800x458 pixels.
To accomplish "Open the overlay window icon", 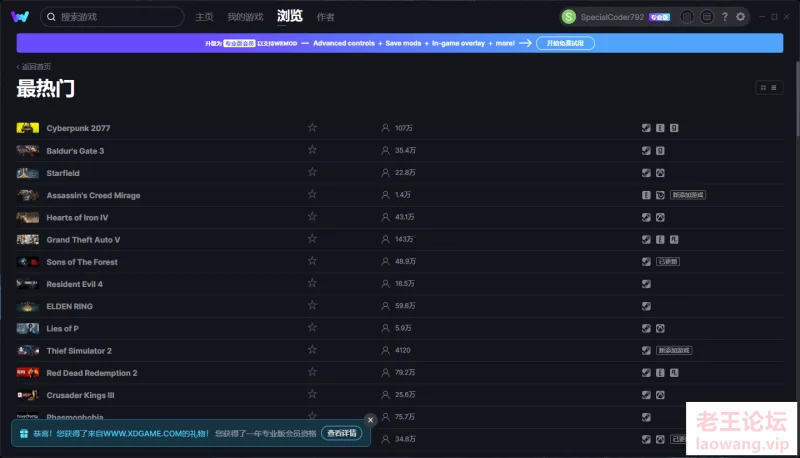I will click(x=707, y=17).
